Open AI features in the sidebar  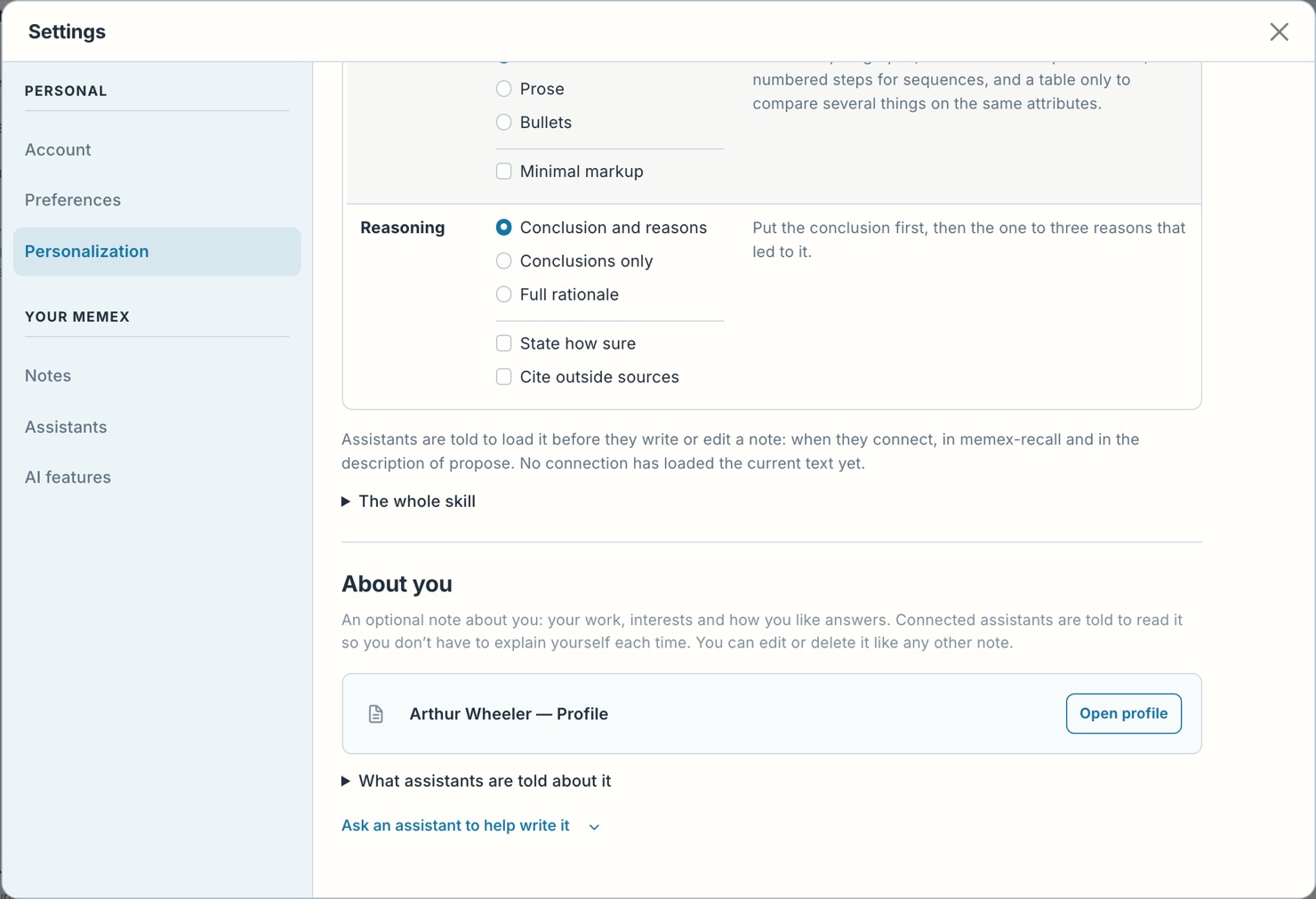click(x=156, y=478)
